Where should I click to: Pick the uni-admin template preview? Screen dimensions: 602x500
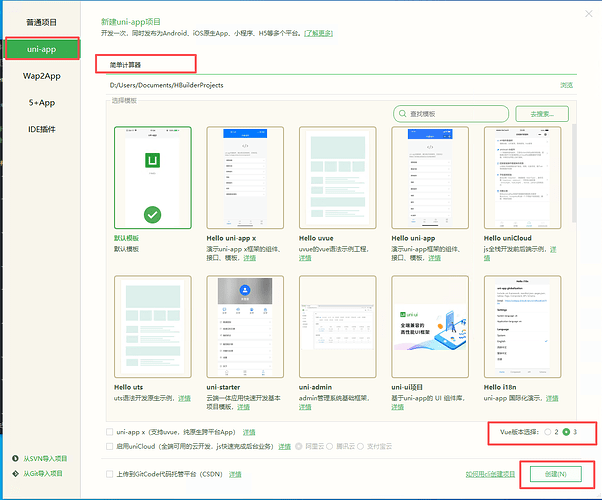[x=338, y=328]
